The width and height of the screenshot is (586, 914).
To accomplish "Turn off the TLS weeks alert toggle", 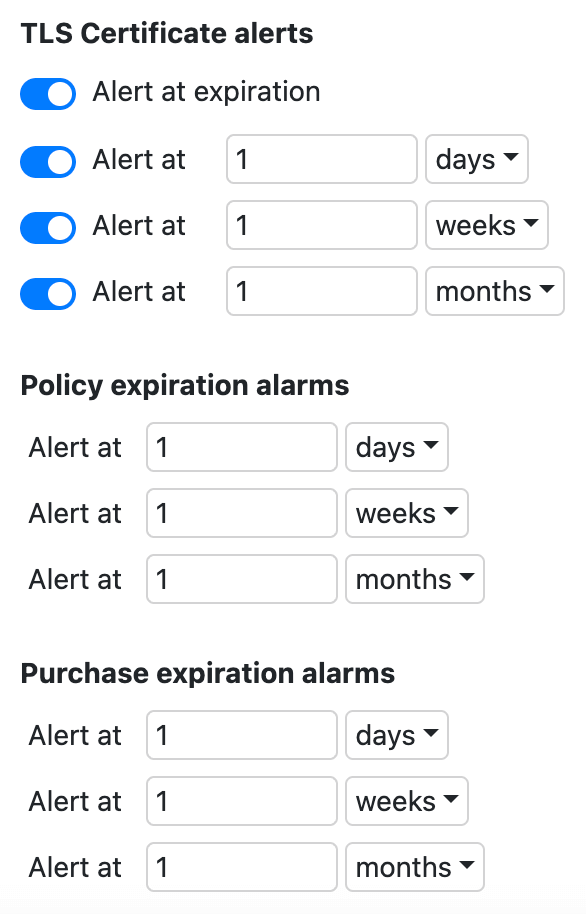I will (x=47, y=227).
